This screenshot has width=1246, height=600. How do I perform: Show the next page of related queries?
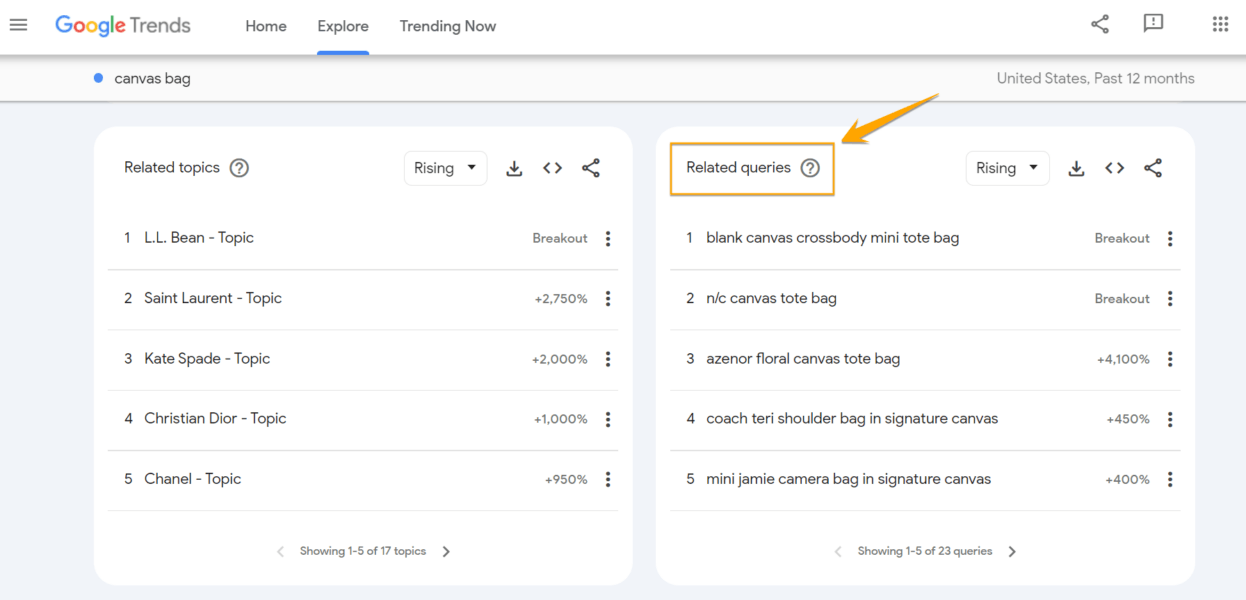click(x=1011, y=550)
